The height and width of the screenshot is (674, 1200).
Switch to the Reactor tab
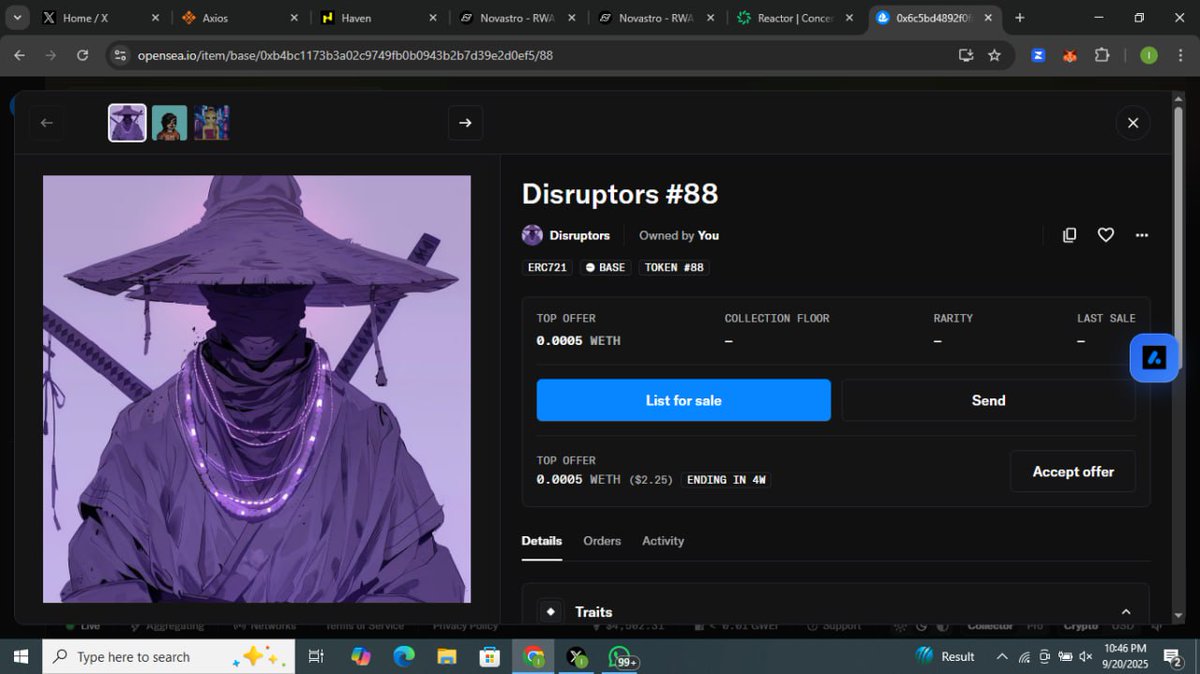tap(795, 18)
